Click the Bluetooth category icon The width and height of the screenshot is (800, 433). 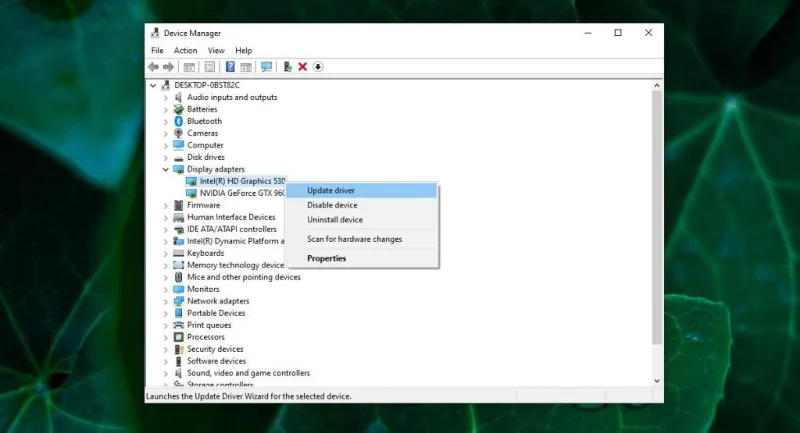[x=179, y=121]
